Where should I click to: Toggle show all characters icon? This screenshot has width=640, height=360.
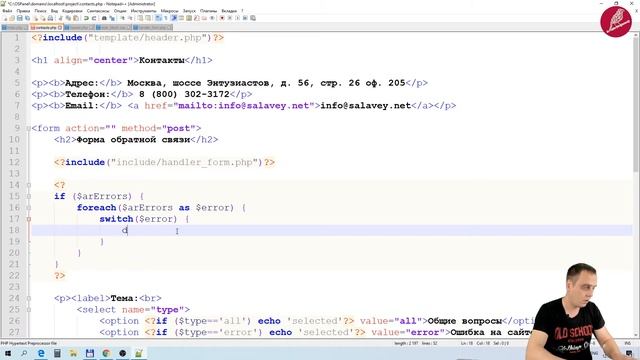[166, 18]
